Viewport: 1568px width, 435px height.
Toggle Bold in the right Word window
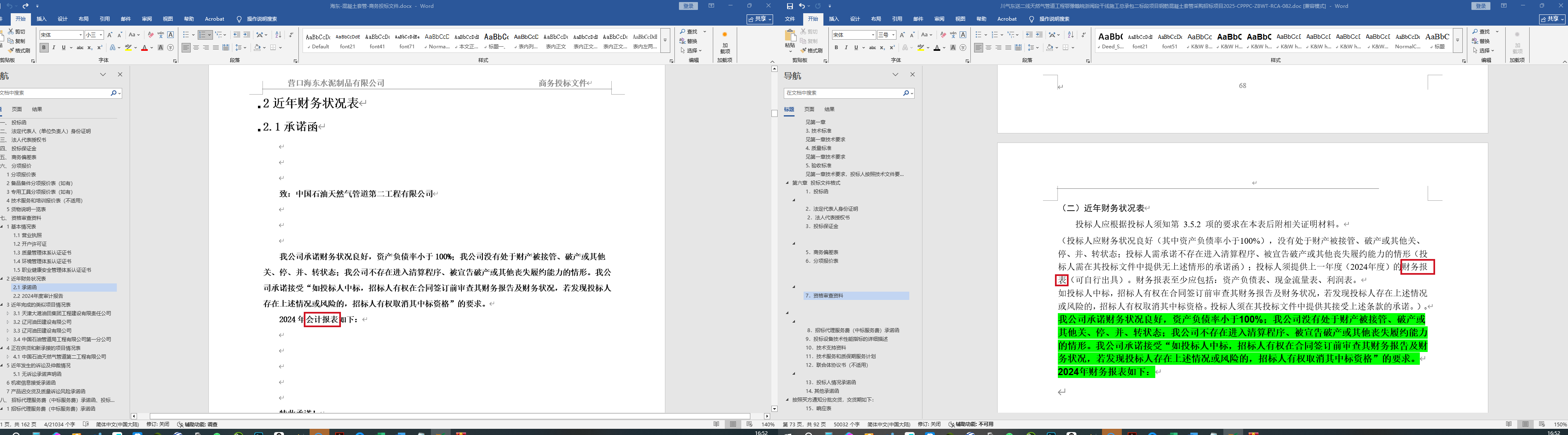click(836, 48)
